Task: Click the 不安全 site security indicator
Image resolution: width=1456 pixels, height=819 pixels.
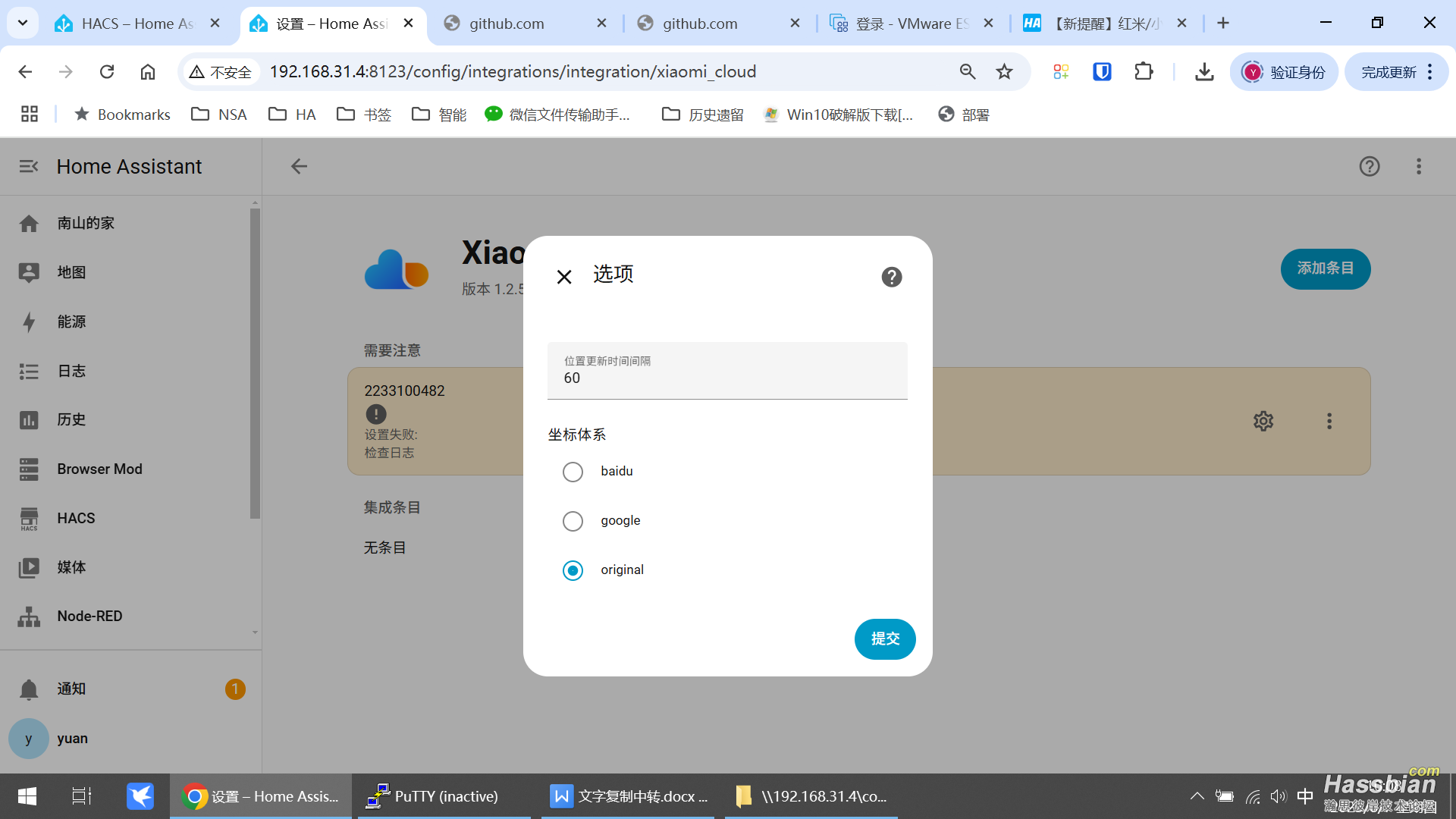Action: pyautogui.click(x=221, y=71)
